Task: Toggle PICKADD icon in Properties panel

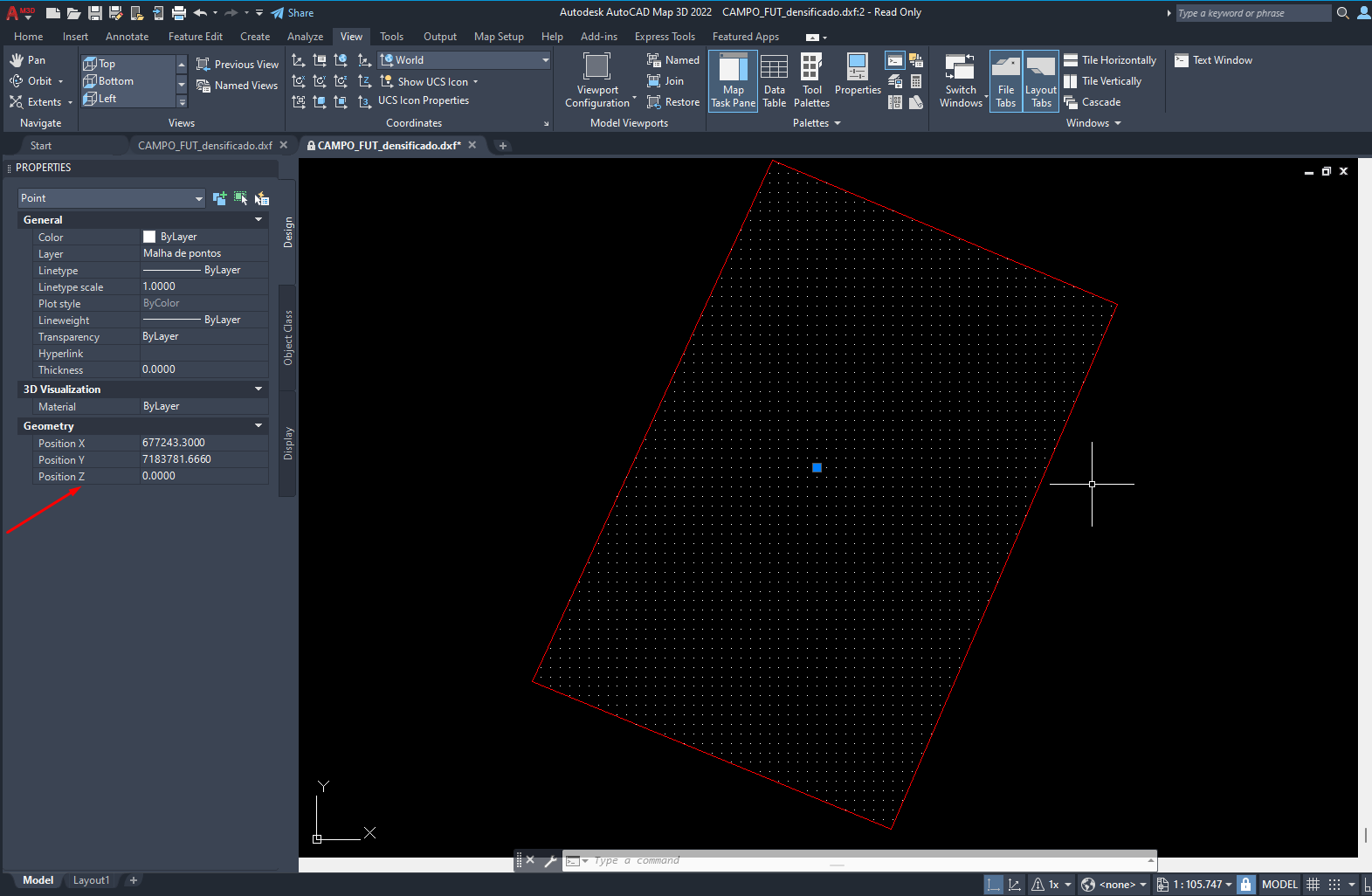Action: click(219, 198)
